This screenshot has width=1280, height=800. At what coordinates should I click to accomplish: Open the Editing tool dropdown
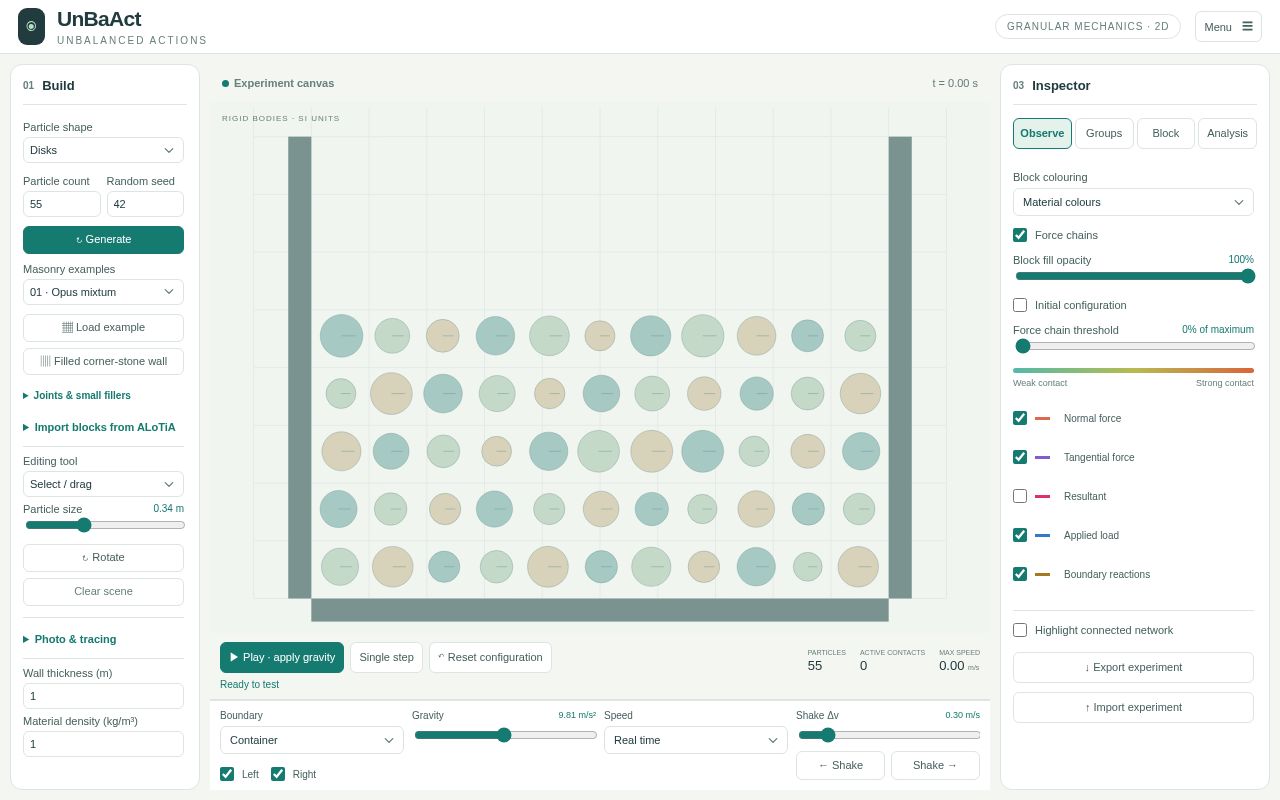click(103, 484)
